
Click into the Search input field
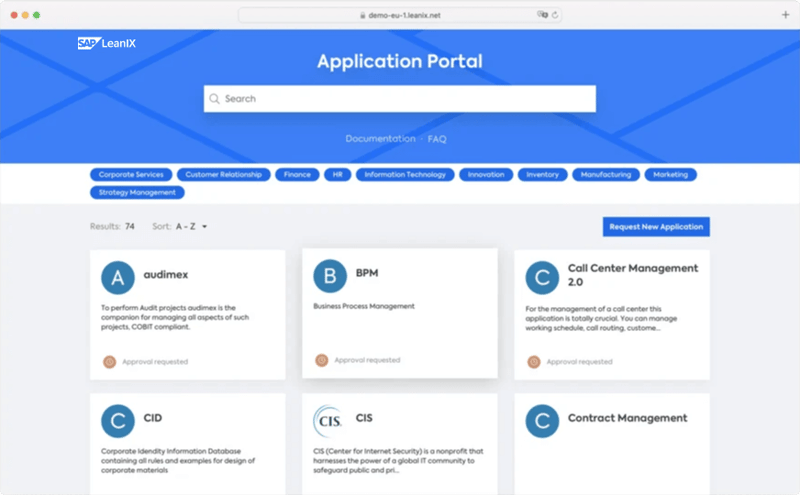pos(400,99)
